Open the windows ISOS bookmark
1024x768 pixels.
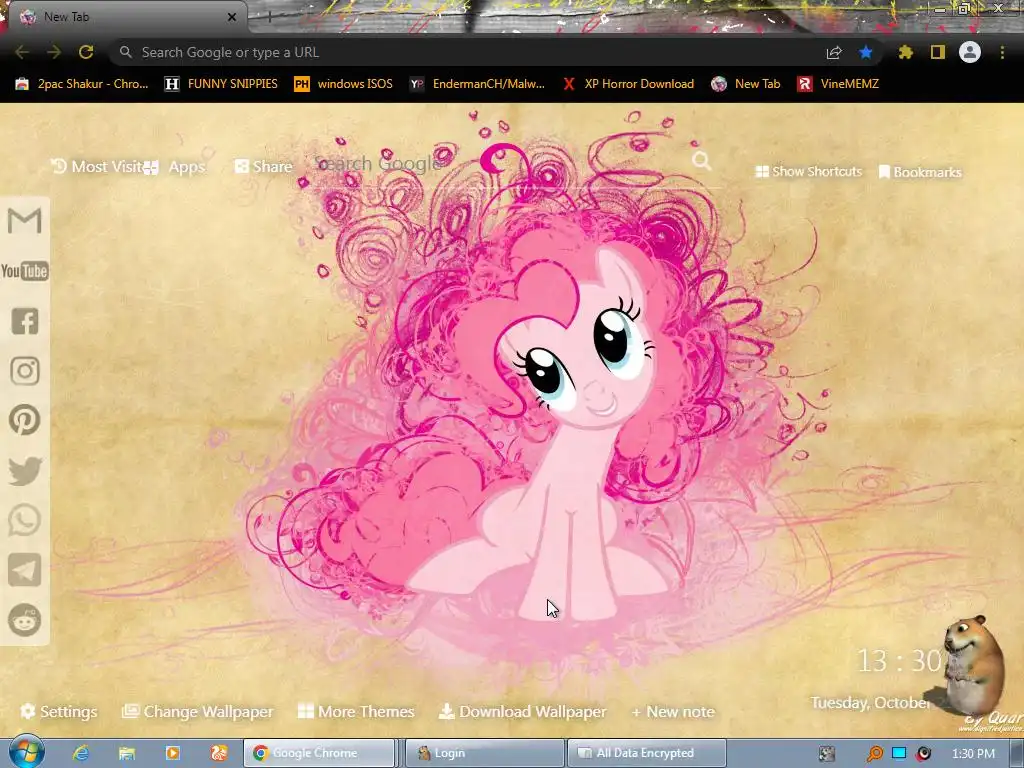pyautogui.click(x=344, y=84)
